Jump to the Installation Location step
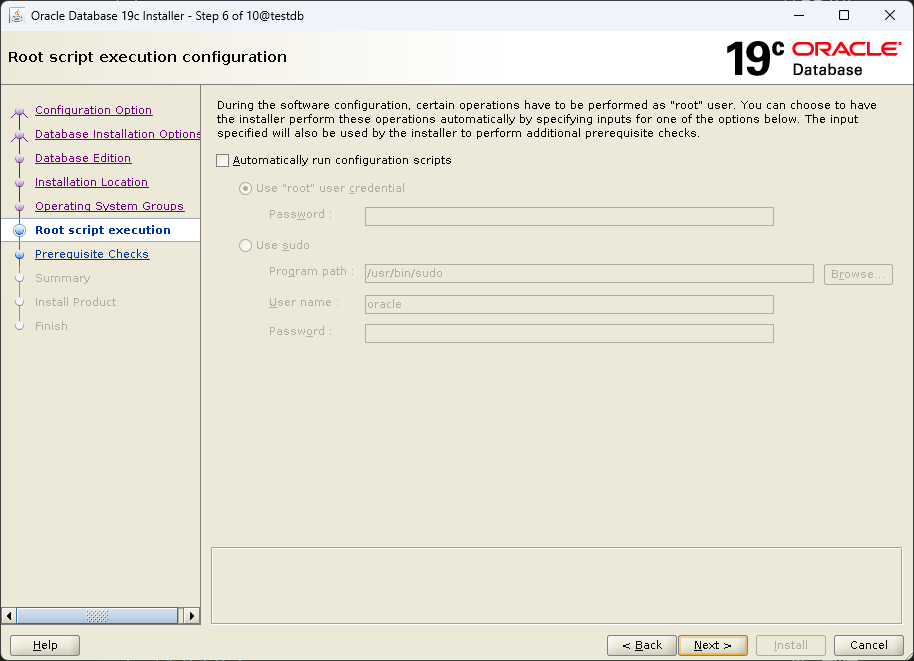Viewport: 914px width, 661px height. click(92, 182)
